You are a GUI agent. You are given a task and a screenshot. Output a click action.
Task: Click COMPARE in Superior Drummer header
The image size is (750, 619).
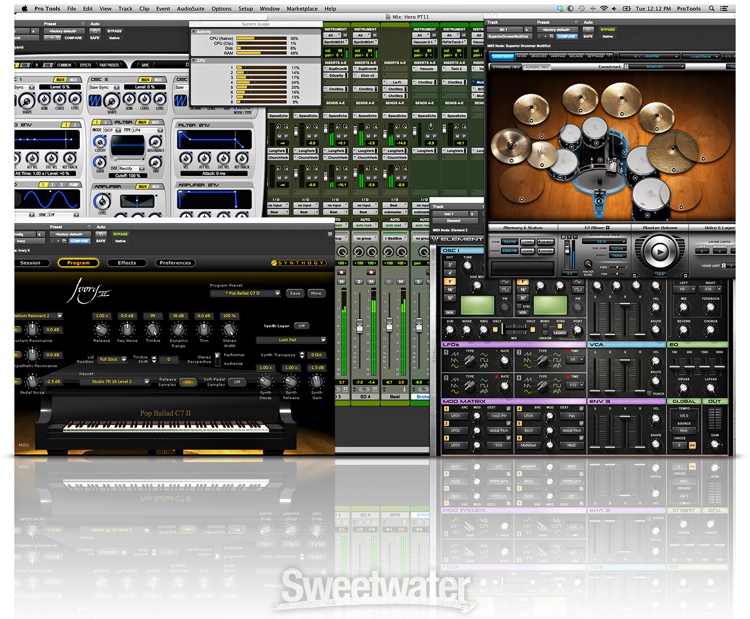(566, 36)
